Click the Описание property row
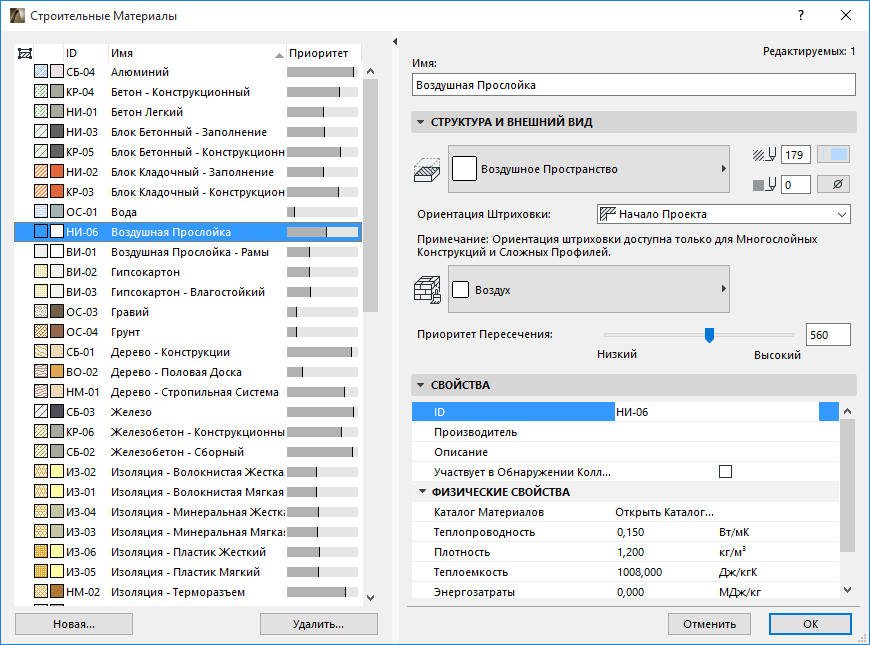This screenshot has height=645, width=870. tap(625, 452)
